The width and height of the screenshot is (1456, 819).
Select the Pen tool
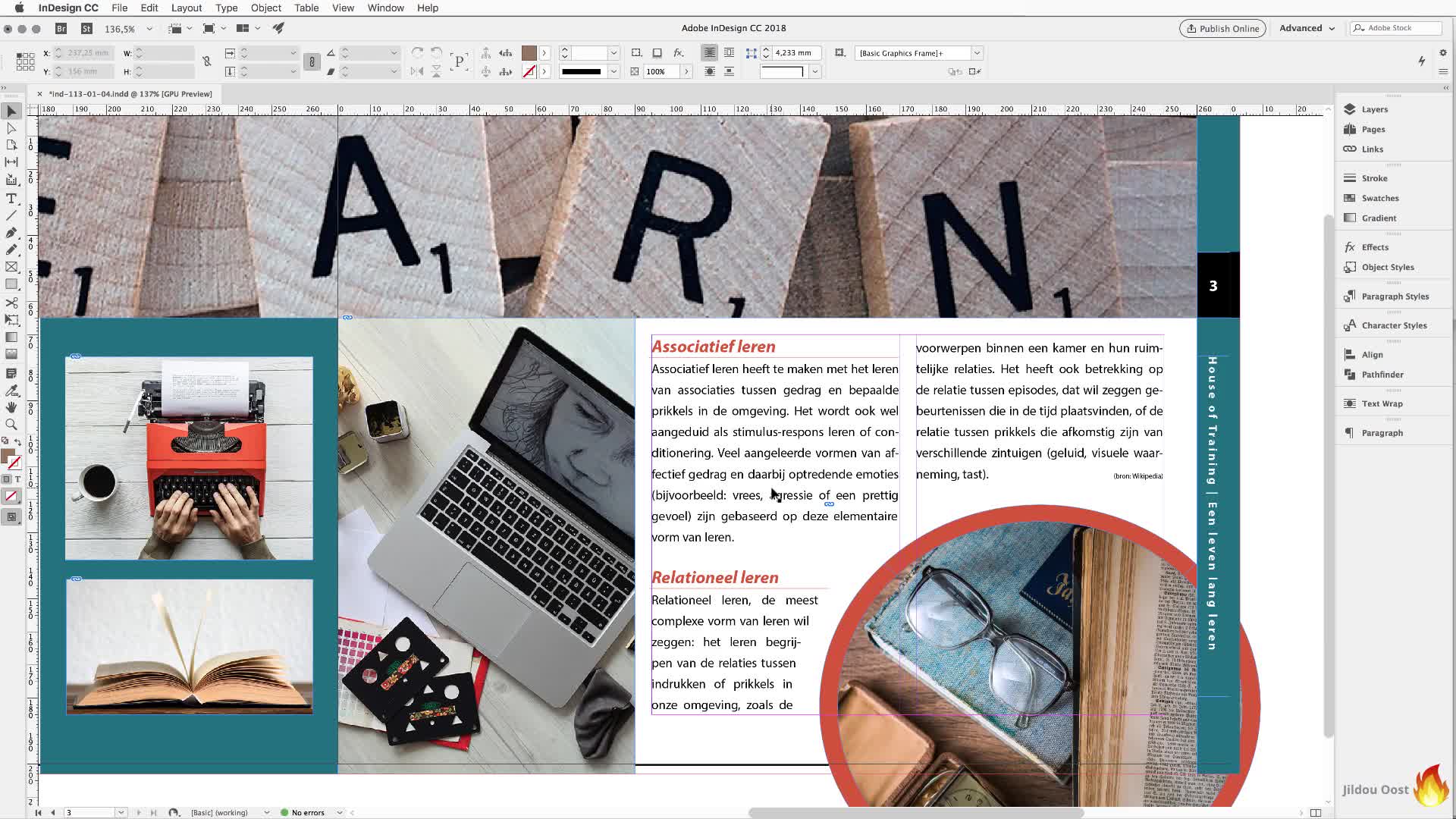(x=11, y=233)
